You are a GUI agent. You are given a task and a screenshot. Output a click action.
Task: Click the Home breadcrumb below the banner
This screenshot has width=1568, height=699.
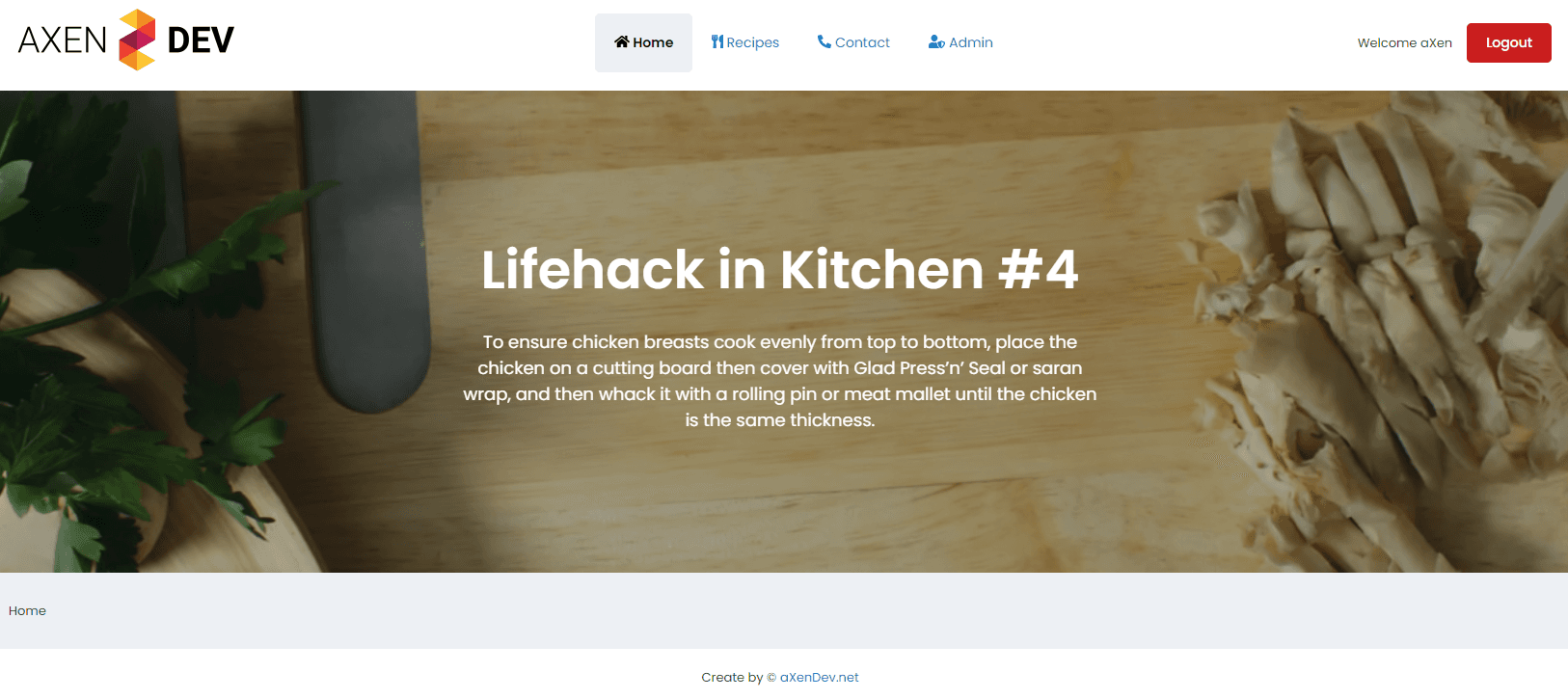(x=27, y=611)
